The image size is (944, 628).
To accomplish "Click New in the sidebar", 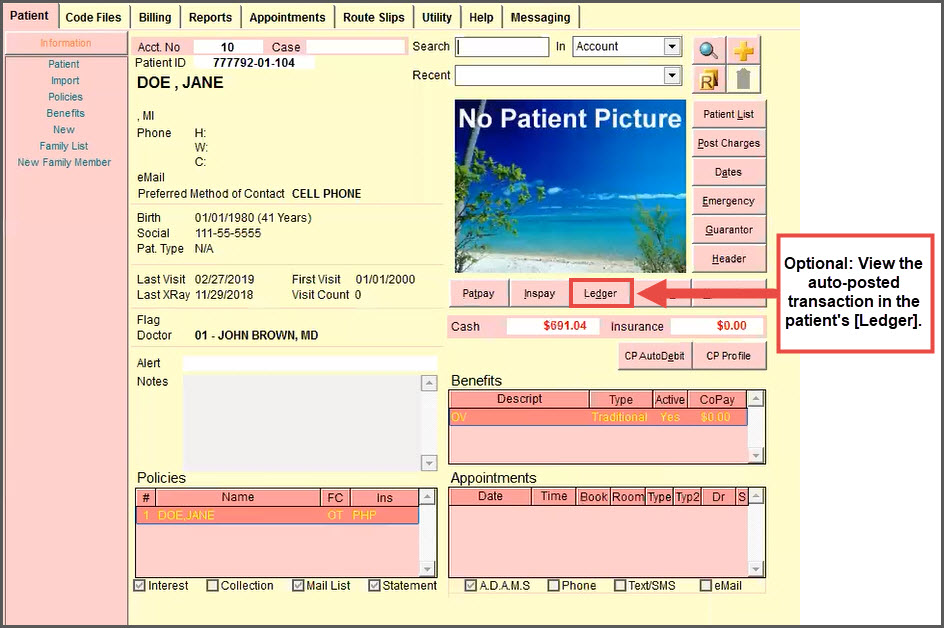I will [64, 129].
